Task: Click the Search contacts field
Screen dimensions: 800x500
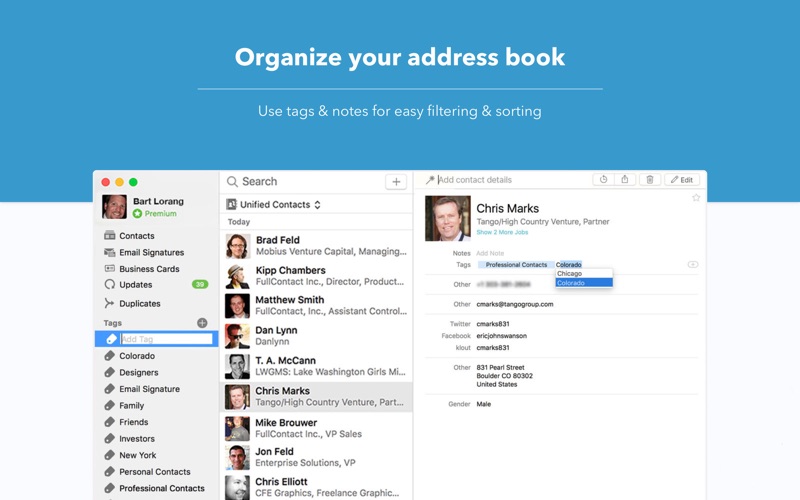Action: (x=304, y=182)
